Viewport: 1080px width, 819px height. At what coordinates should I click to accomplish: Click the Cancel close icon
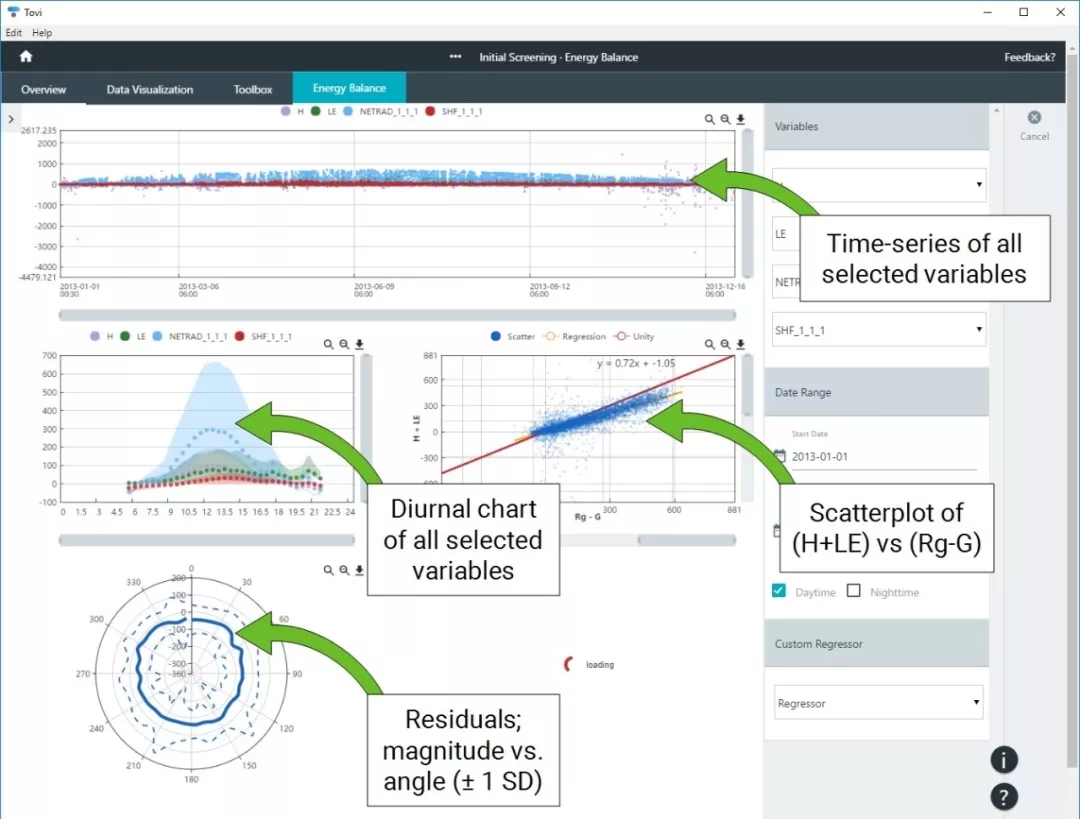click(1034, 118)
